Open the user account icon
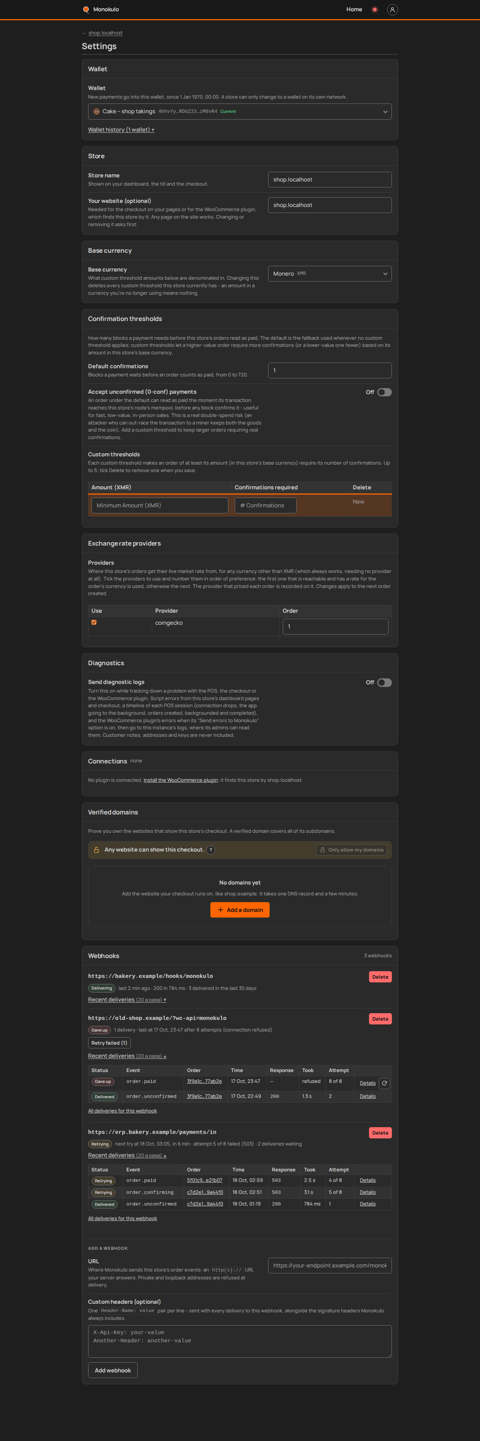 tap(392, 9)
